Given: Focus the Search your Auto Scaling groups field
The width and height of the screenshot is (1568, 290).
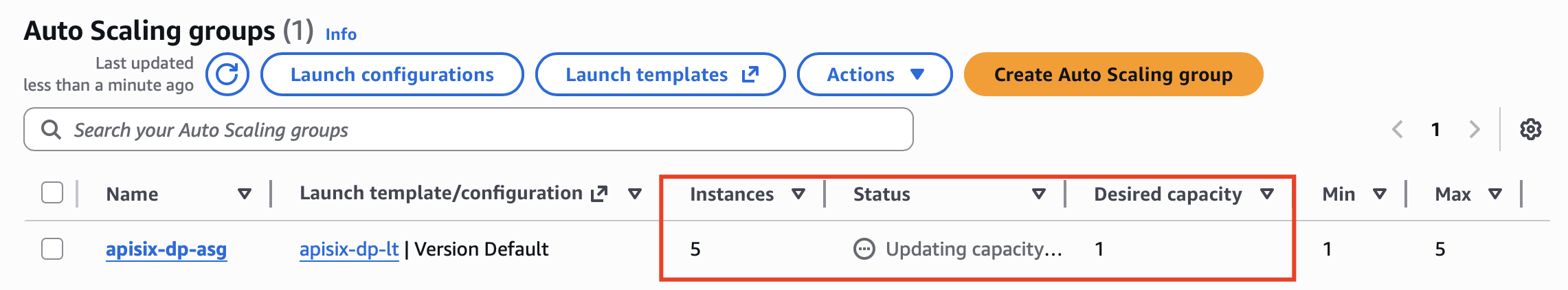Looking at the screenshot, I should [x=481, y=129].
